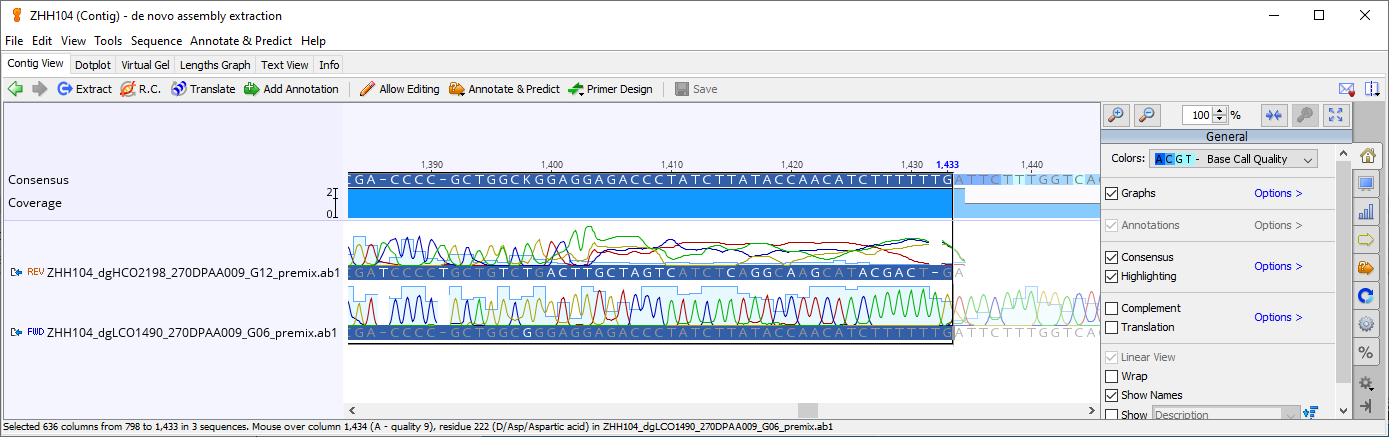Screen dimensions: 1389x437
Task: Open the View menu
Action: click(x=73, y=41)
